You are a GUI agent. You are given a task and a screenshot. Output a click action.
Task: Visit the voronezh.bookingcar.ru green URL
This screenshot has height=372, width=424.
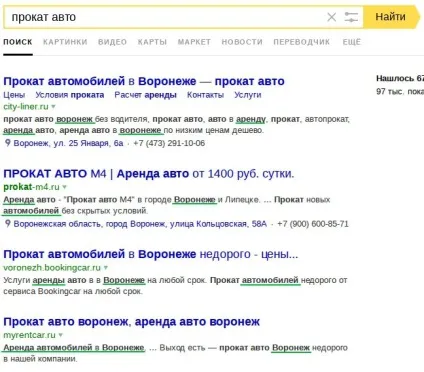tap(52, 268)
